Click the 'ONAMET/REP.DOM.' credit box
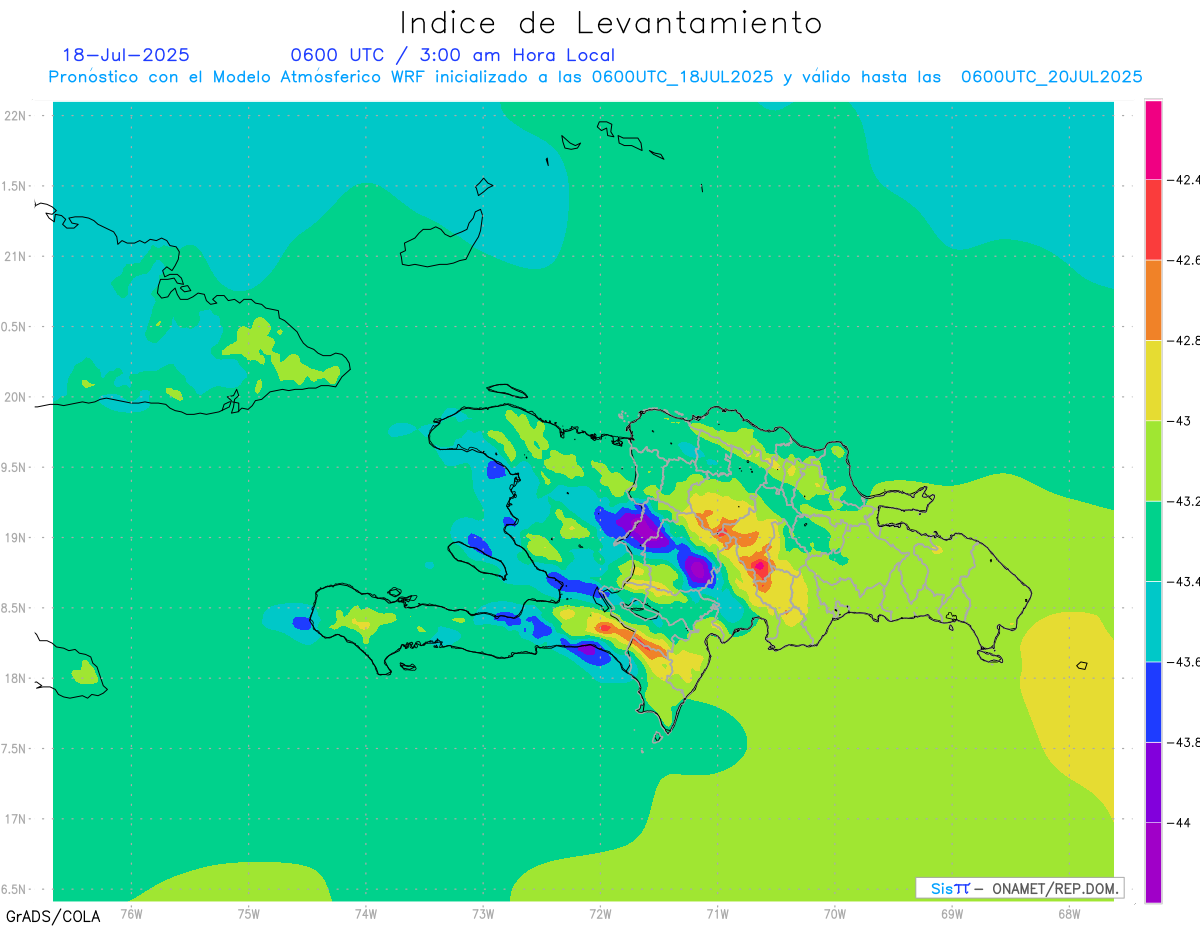Viewport: 1200px width, 927px height. (x=1020, y=888)
